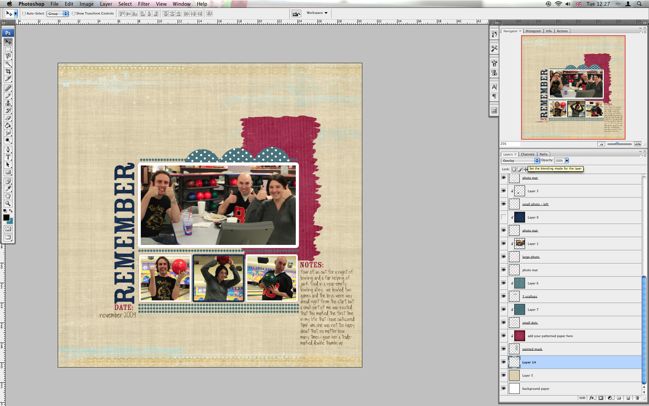Screen dimensions: 649x406
Task: Toggle Quick Mask mode button
Action: (x=8, y=228)
